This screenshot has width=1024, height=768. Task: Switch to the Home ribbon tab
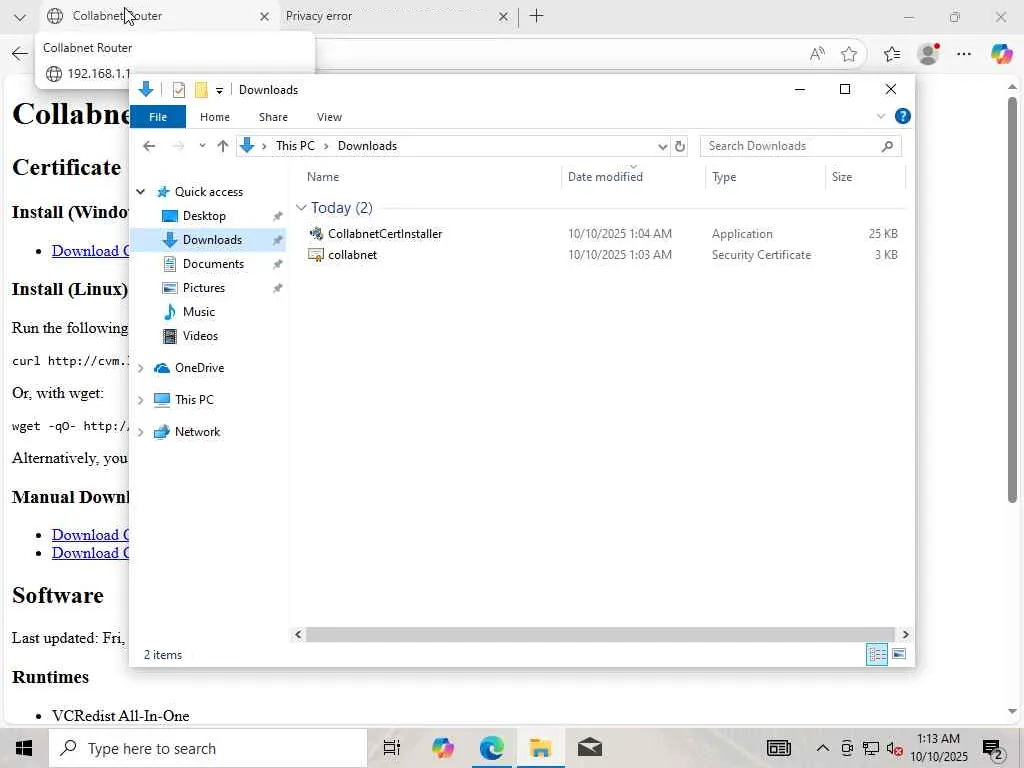(215, 117)
